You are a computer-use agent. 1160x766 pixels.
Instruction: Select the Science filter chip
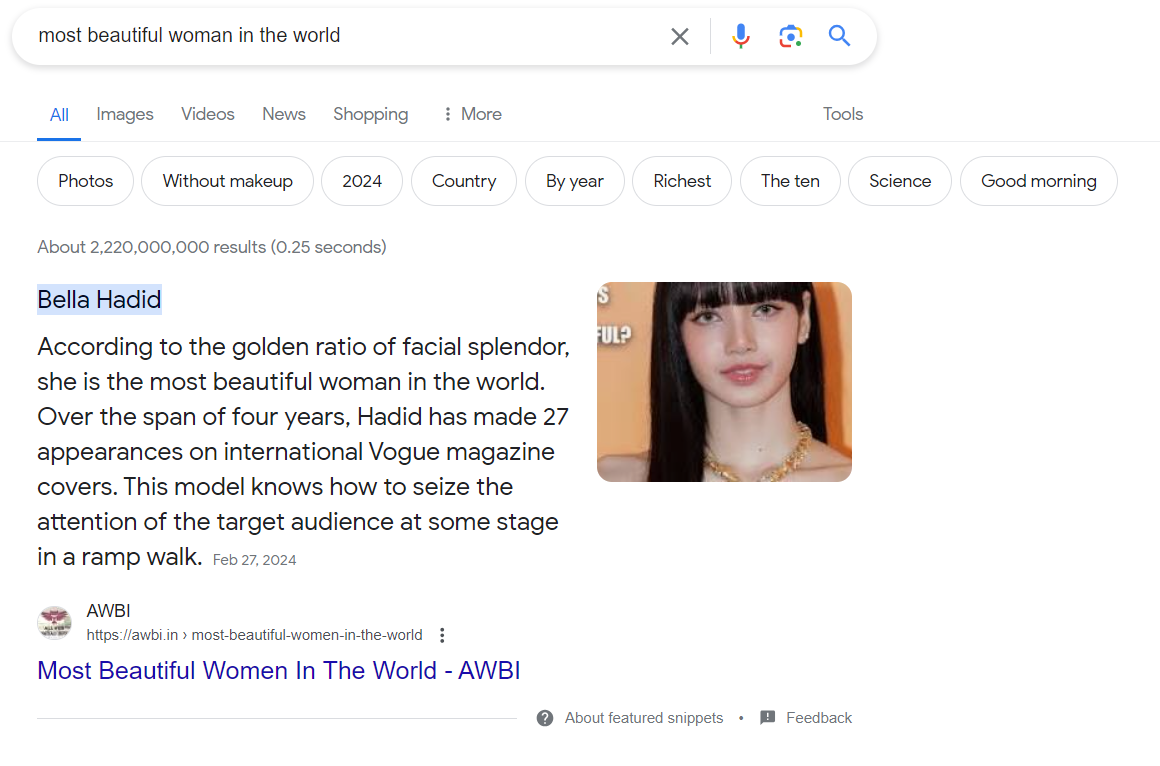(x=900, y=181)
